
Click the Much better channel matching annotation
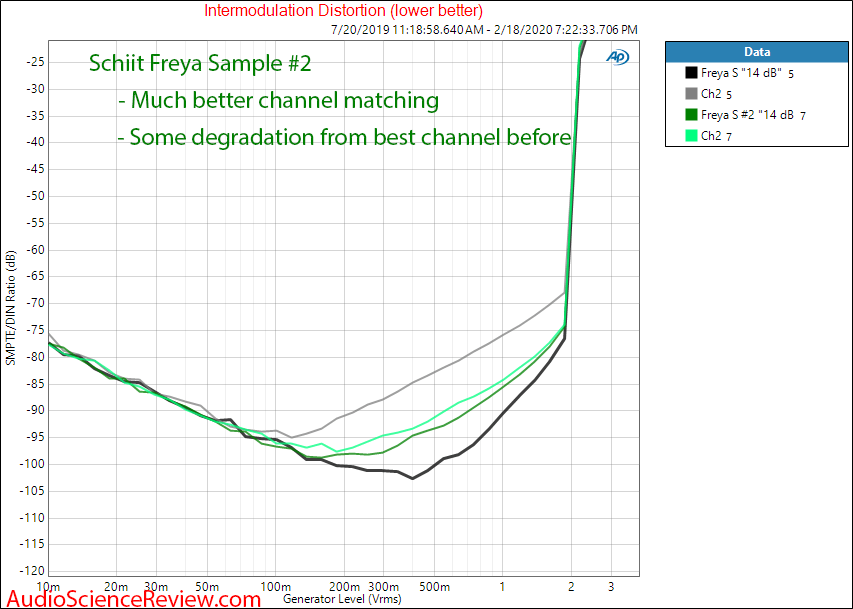pos(278,101)
